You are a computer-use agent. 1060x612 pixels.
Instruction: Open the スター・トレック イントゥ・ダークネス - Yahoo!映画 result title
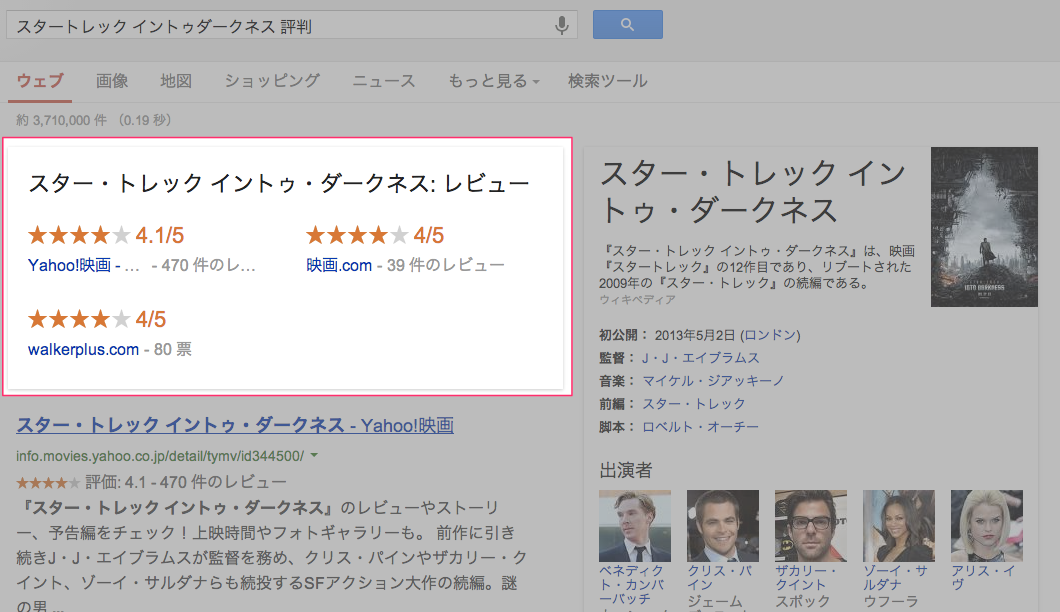pos(235,425)
